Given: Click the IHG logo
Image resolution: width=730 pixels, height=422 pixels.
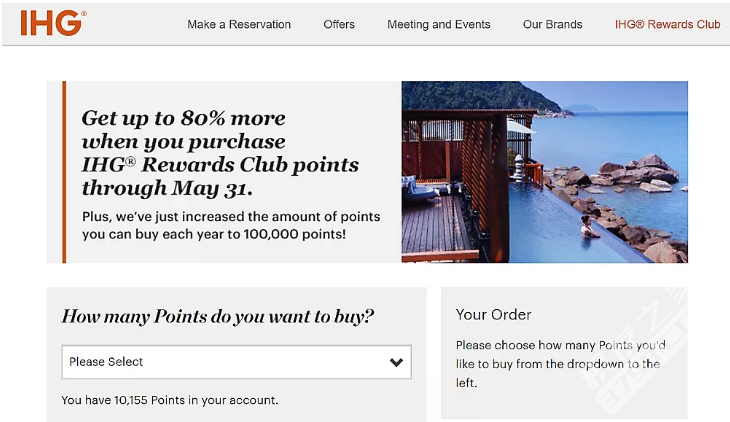Looking at the screenshot, I should coord(53,23).
